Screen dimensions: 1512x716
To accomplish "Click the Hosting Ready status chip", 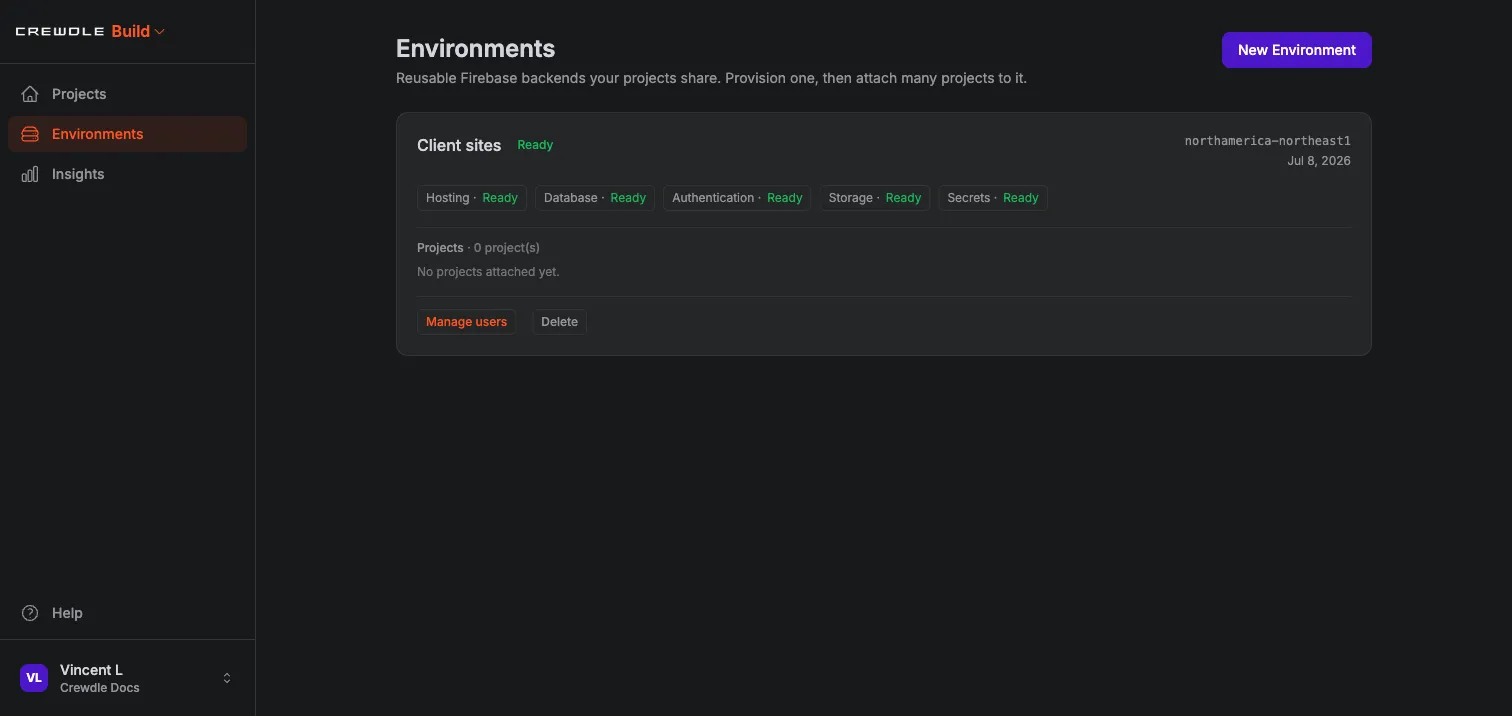I will [472, 198].
